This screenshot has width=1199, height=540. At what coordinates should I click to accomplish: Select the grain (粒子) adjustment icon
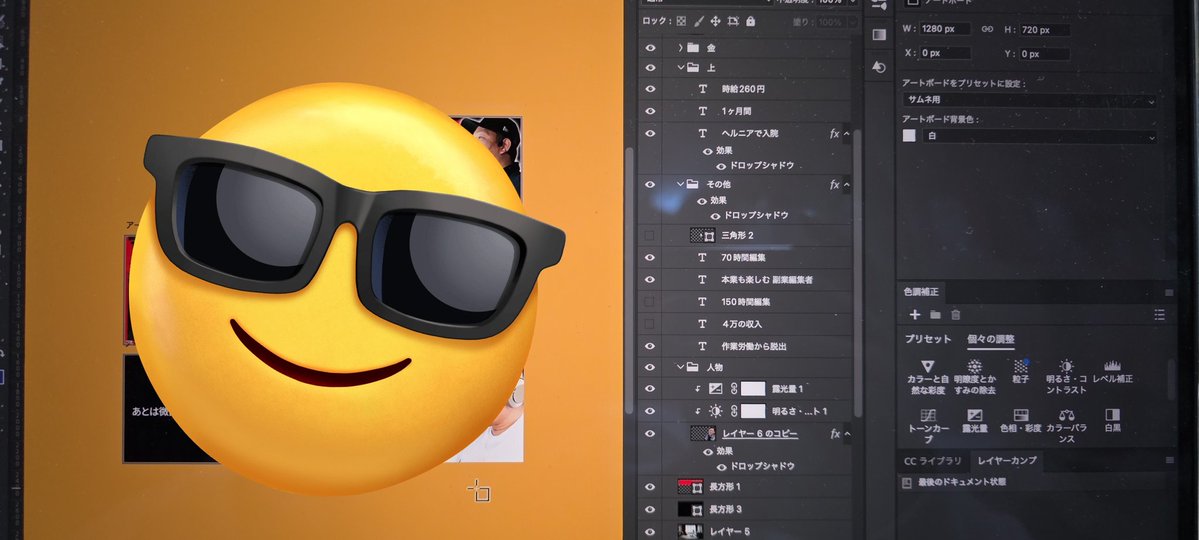coord(1021,366)
